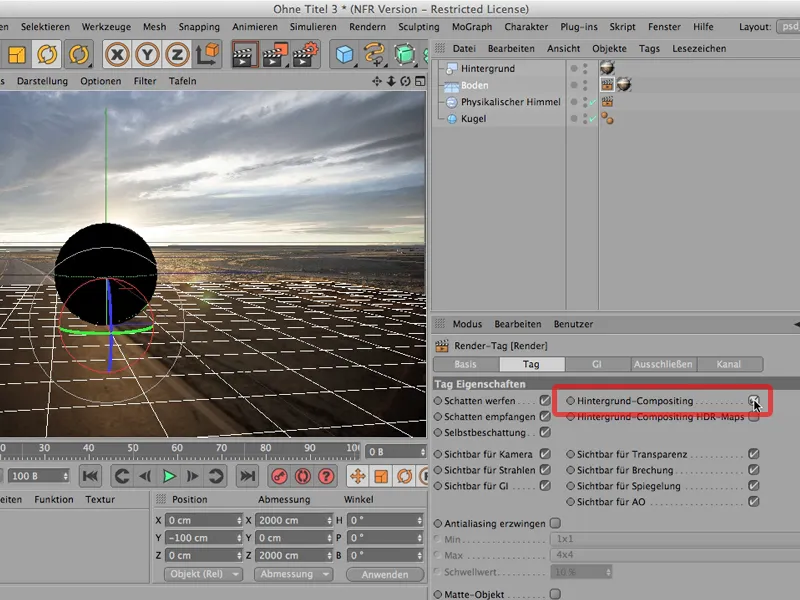Select Hintergrund object in tree
The height and width of the screenshot is (600, 800).
[x=488, y=68]
